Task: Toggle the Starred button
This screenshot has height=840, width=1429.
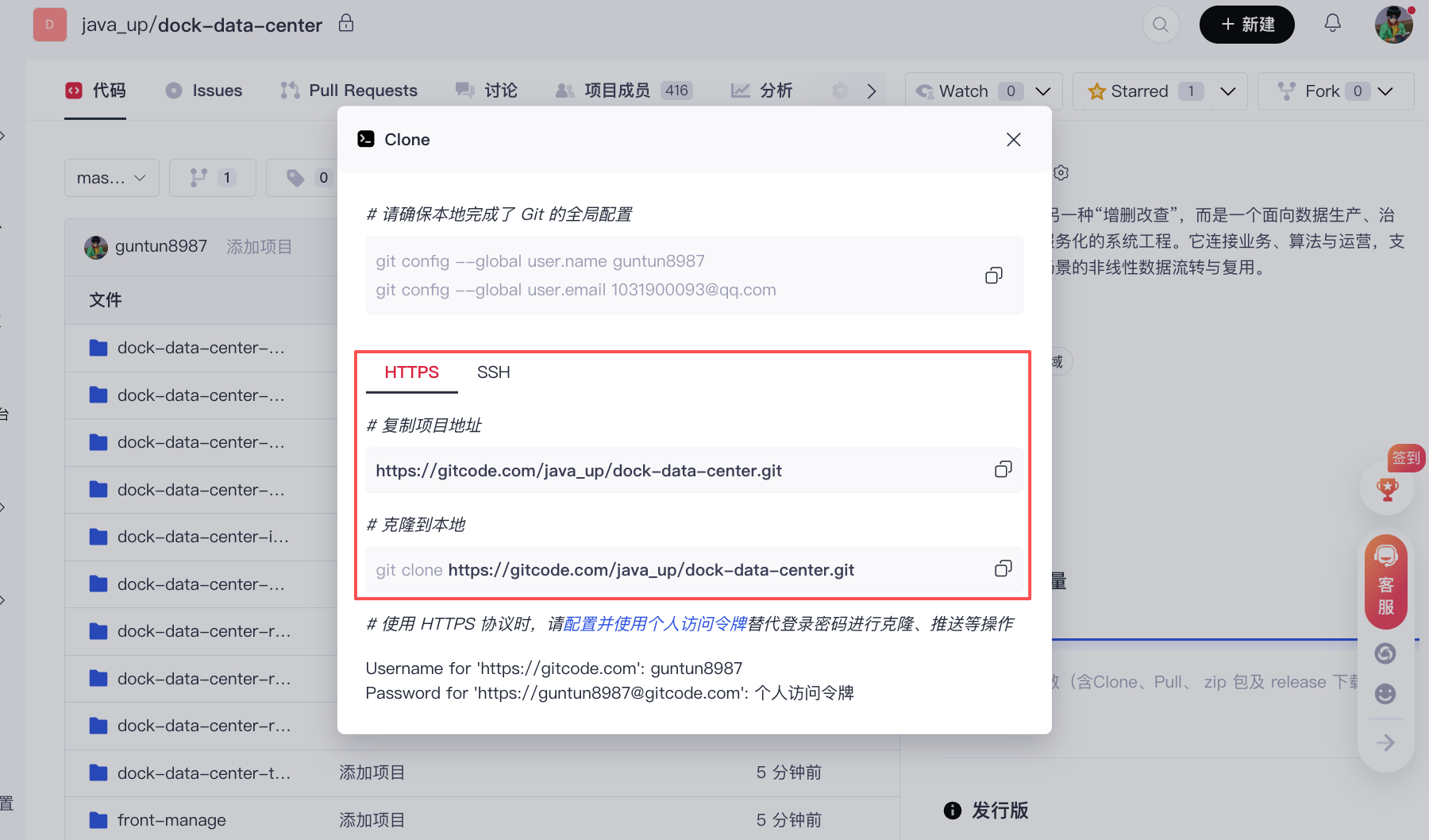Action: tap(1129, 91)
